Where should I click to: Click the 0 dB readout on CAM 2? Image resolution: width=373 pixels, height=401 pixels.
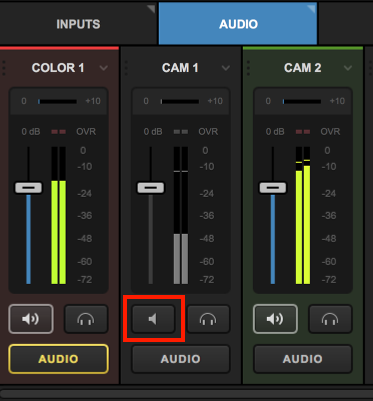pos(275,132)
